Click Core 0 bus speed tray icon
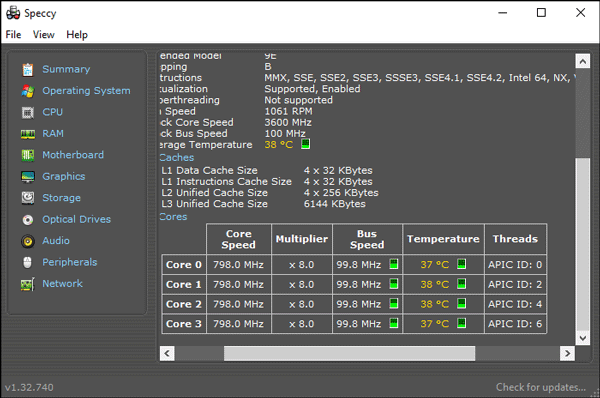Screen dimensions: 600x398 (x=394, y=264)
